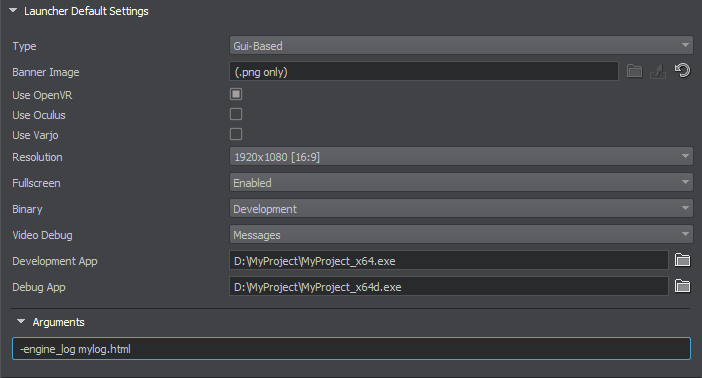Enable the Use Varjo checkbox
The width and height of the screenshot is (702, 378).
236,134
